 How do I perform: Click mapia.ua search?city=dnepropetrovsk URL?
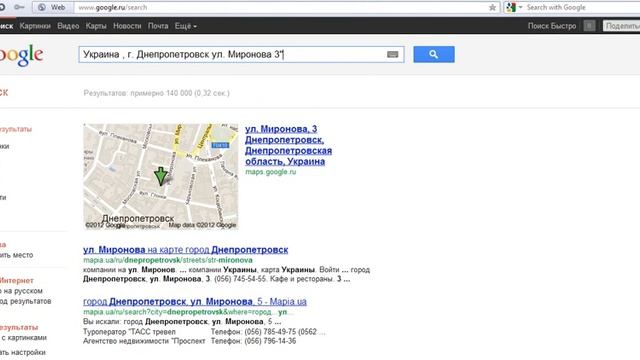click(x=188, y=312)
